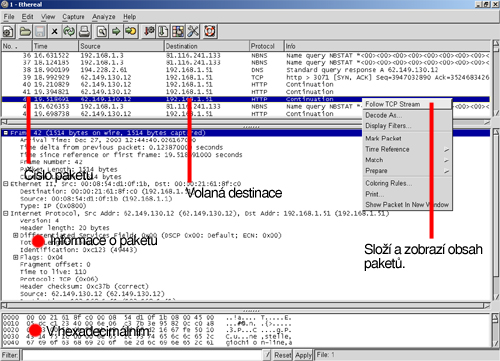Close the capture file with the X icon
Screen dimensions: 500x361
point(55,32)
